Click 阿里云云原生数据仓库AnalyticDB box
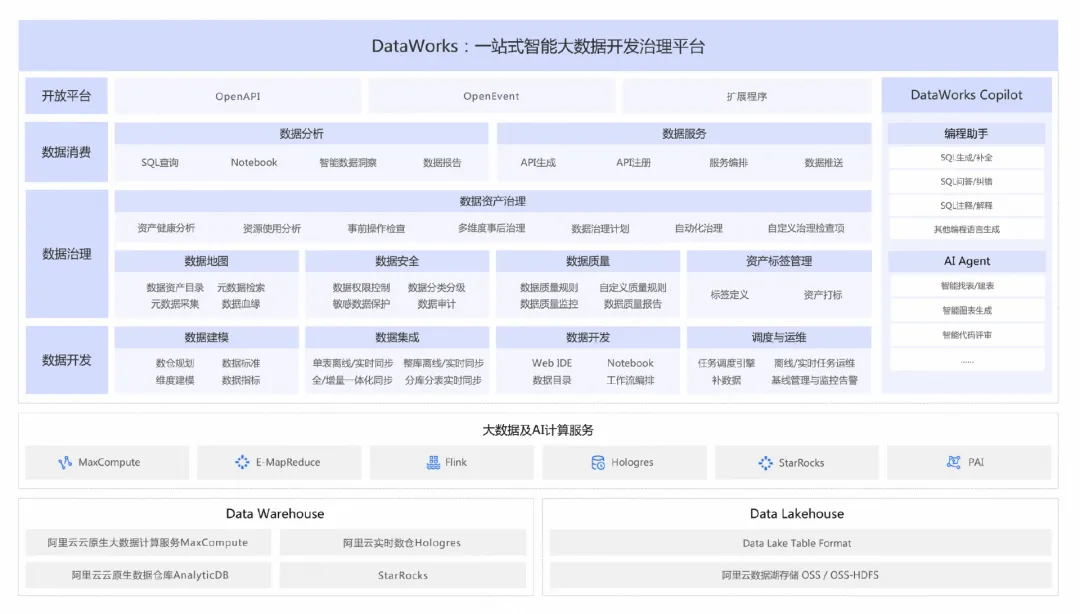This screenshot has height=614, width=1080. [x=149, y=575]
